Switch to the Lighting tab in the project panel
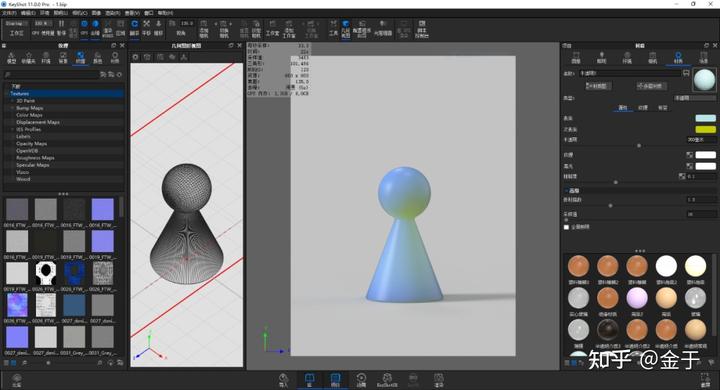This screenshot has width=720, height=390. click(601, 57)
